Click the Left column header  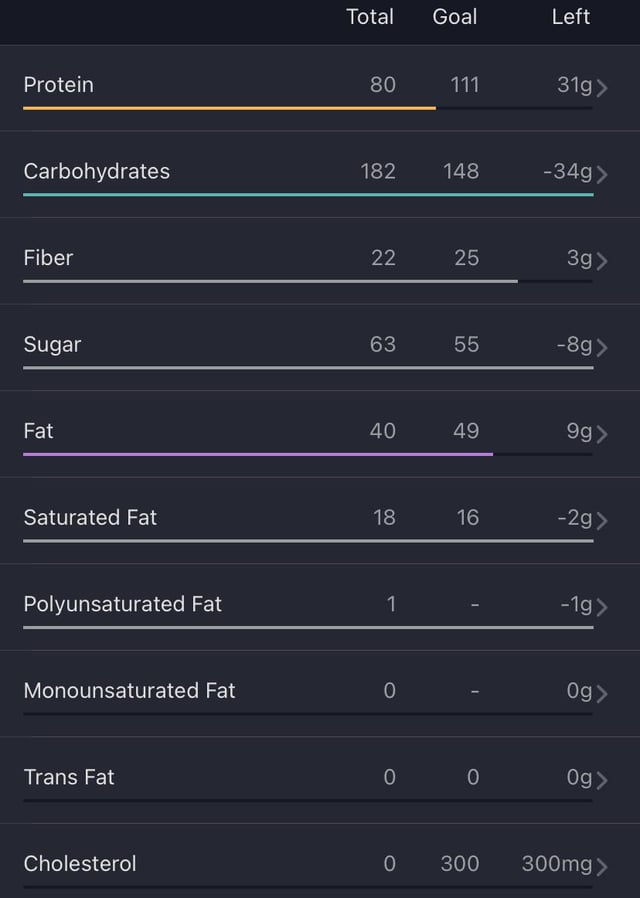pyautogui.click(x=571, y=17)
